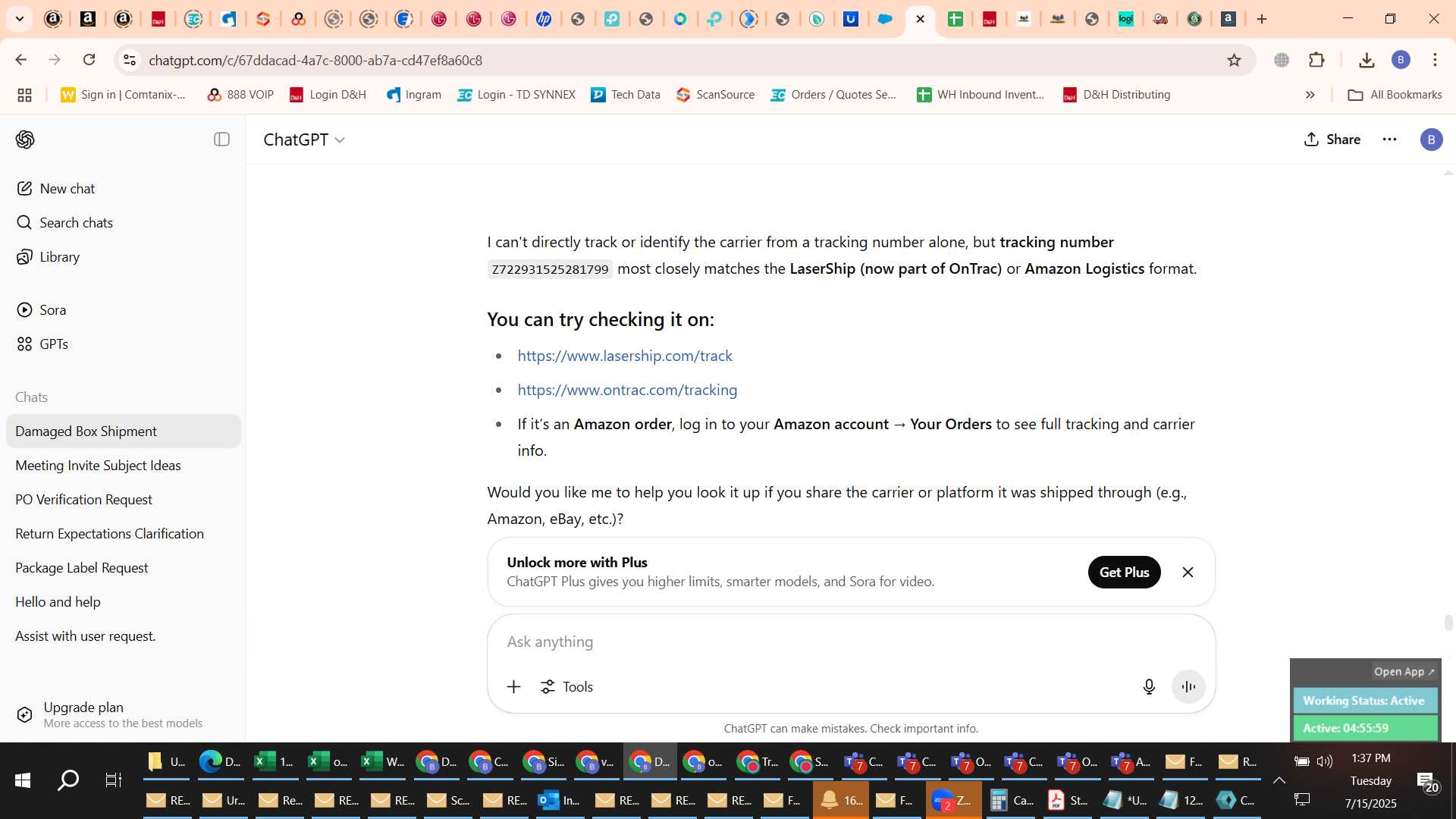
Task: Open the Windows notification center
Action: (x=1426, y=782)
